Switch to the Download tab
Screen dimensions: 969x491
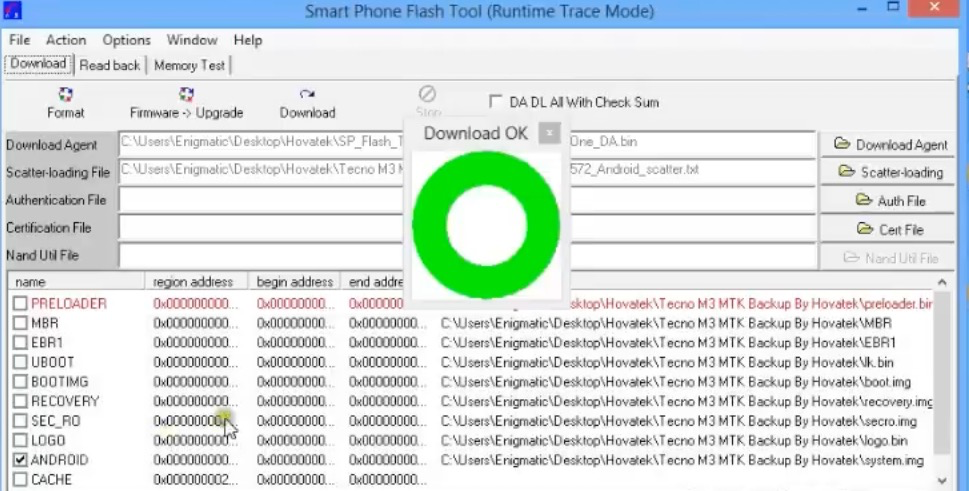click(x=38, y=64)
